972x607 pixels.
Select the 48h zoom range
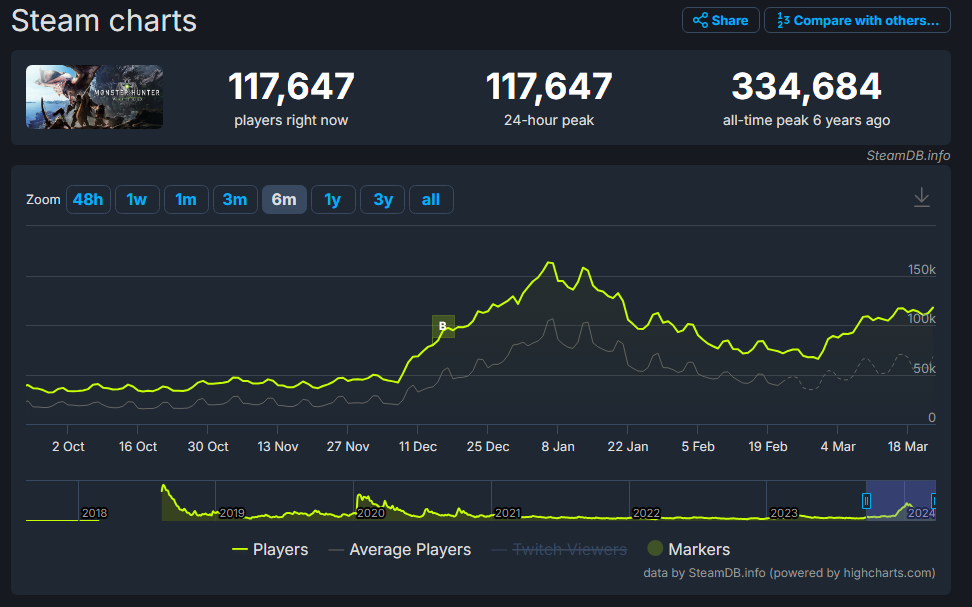pyautogui.click(x=88, y=199)
